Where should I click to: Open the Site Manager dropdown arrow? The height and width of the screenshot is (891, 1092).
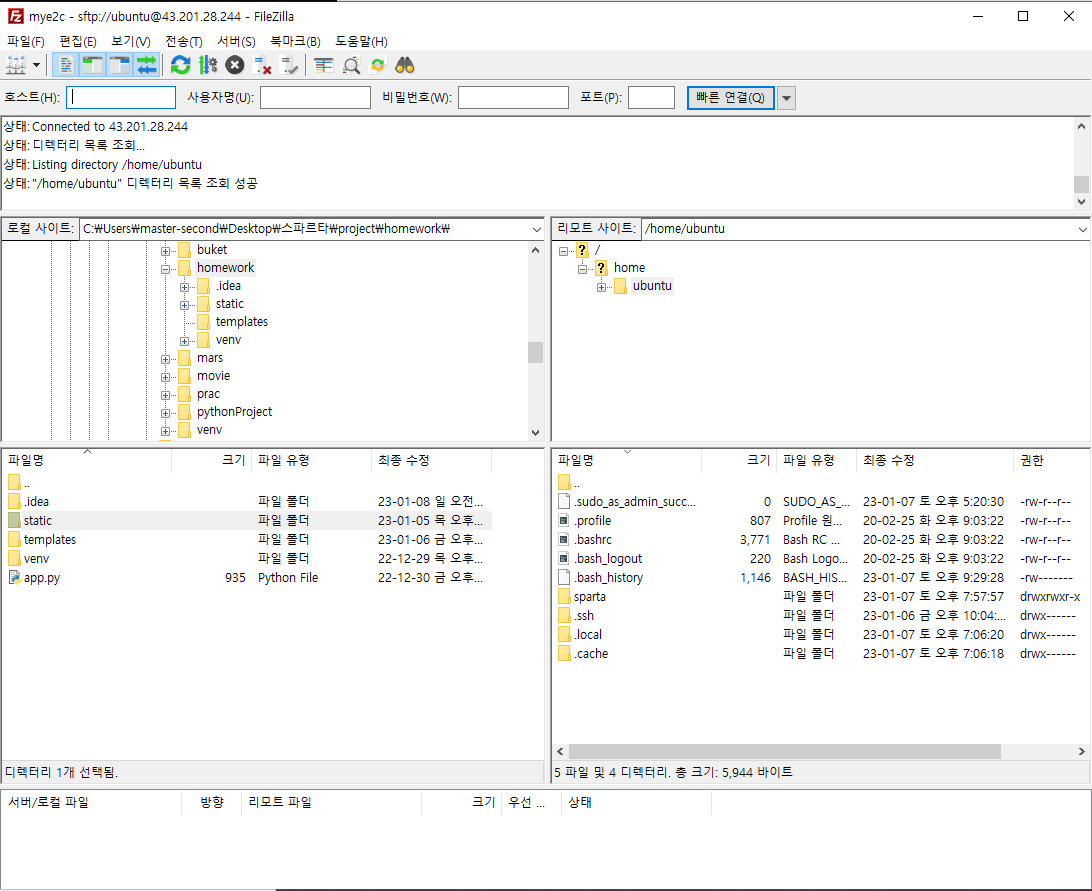[x=36, y=65]
